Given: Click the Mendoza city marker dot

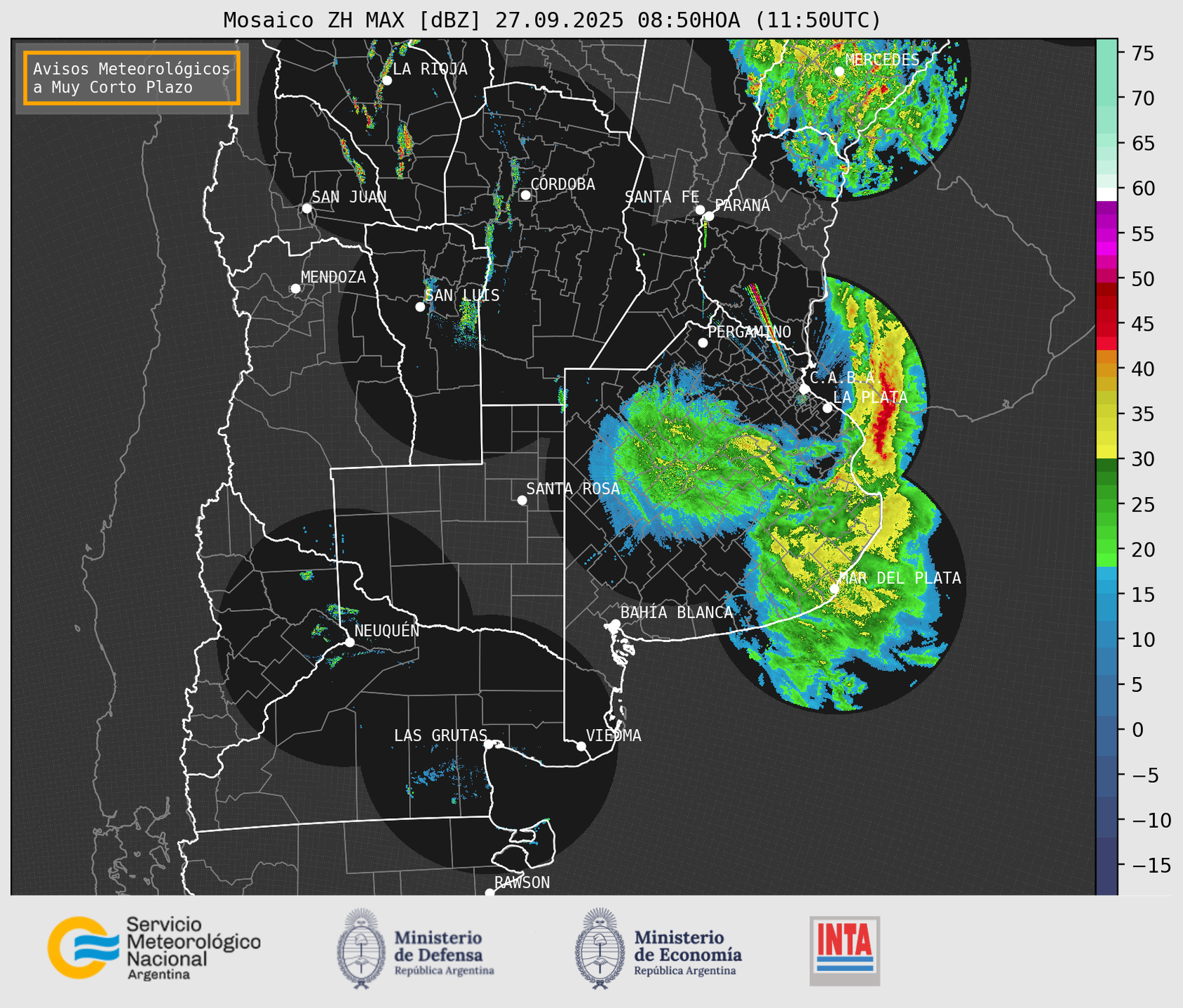Looking at the screenshot, I should point(295,289).
